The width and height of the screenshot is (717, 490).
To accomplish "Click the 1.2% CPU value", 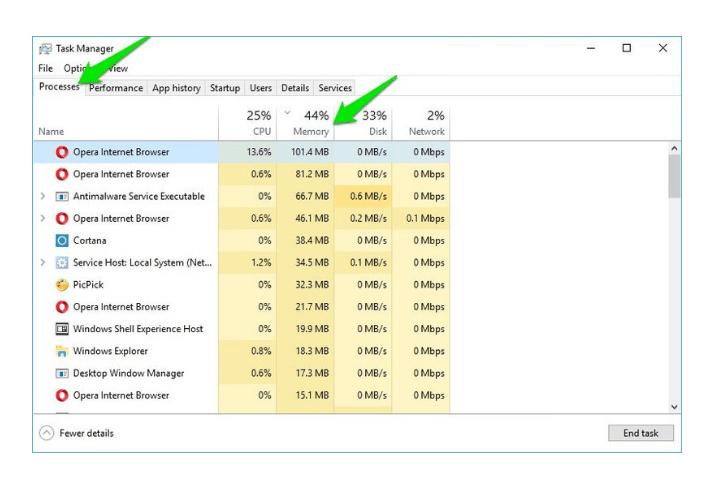I will 261,262.
